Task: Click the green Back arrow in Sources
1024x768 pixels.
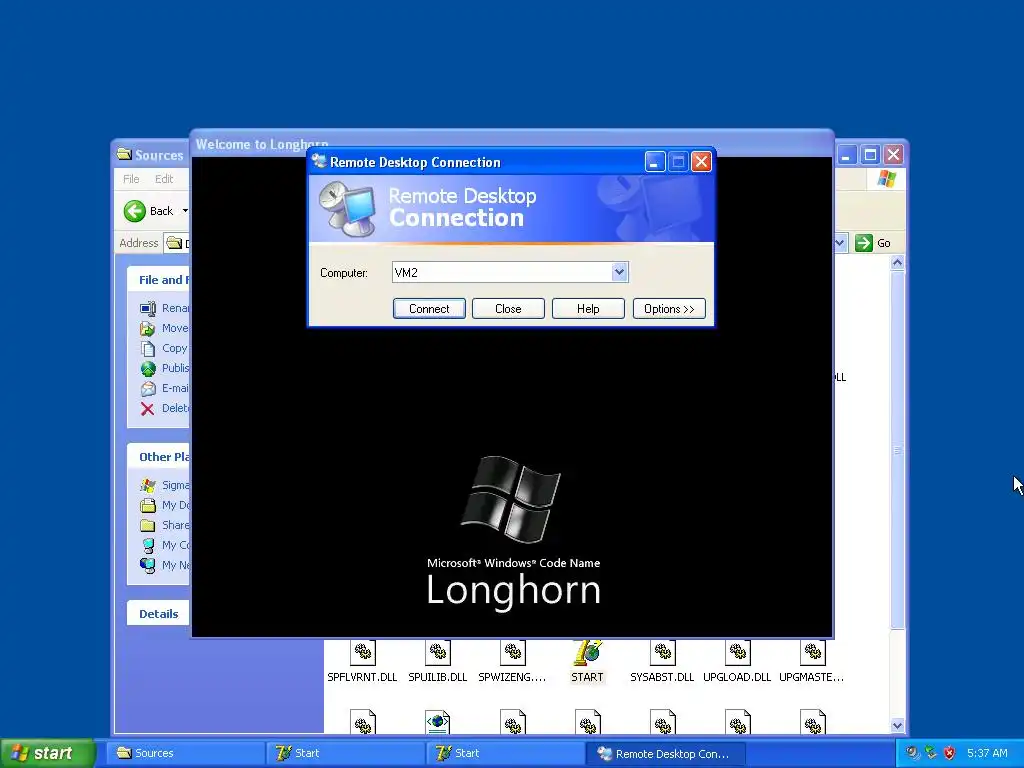Action: [x=135, y=211]
